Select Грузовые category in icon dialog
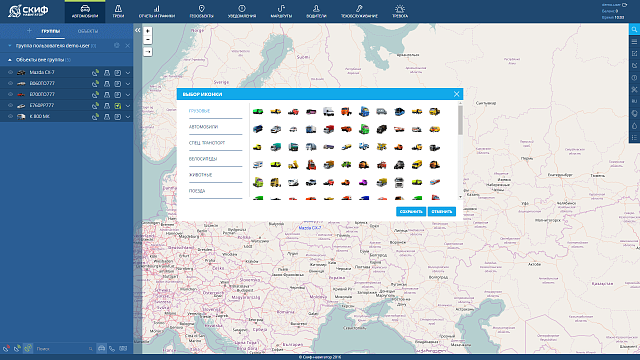The image size is (640, 360). pyautogui.click(x=199, y=111)
